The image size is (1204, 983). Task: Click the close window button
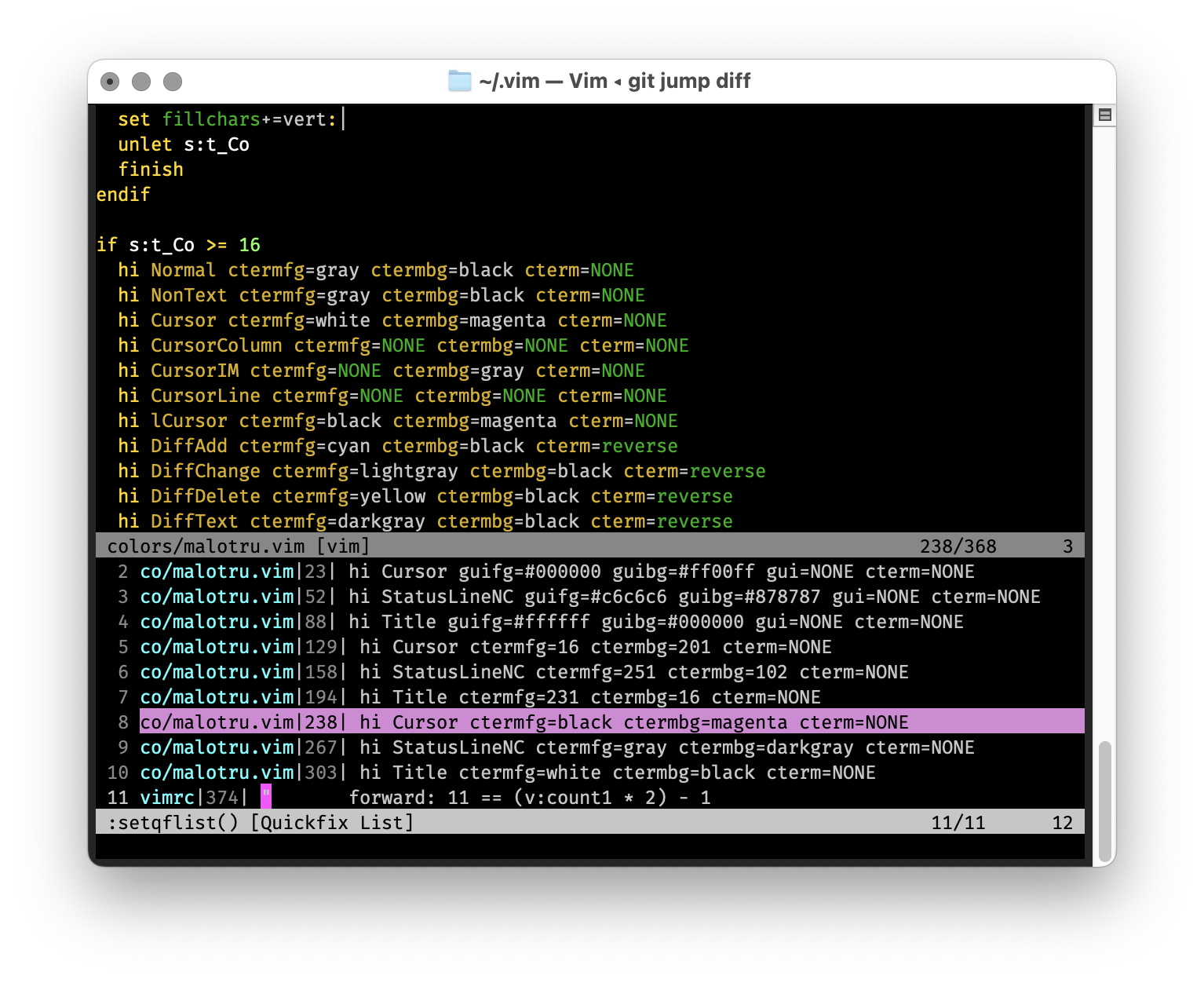[110, 82]
